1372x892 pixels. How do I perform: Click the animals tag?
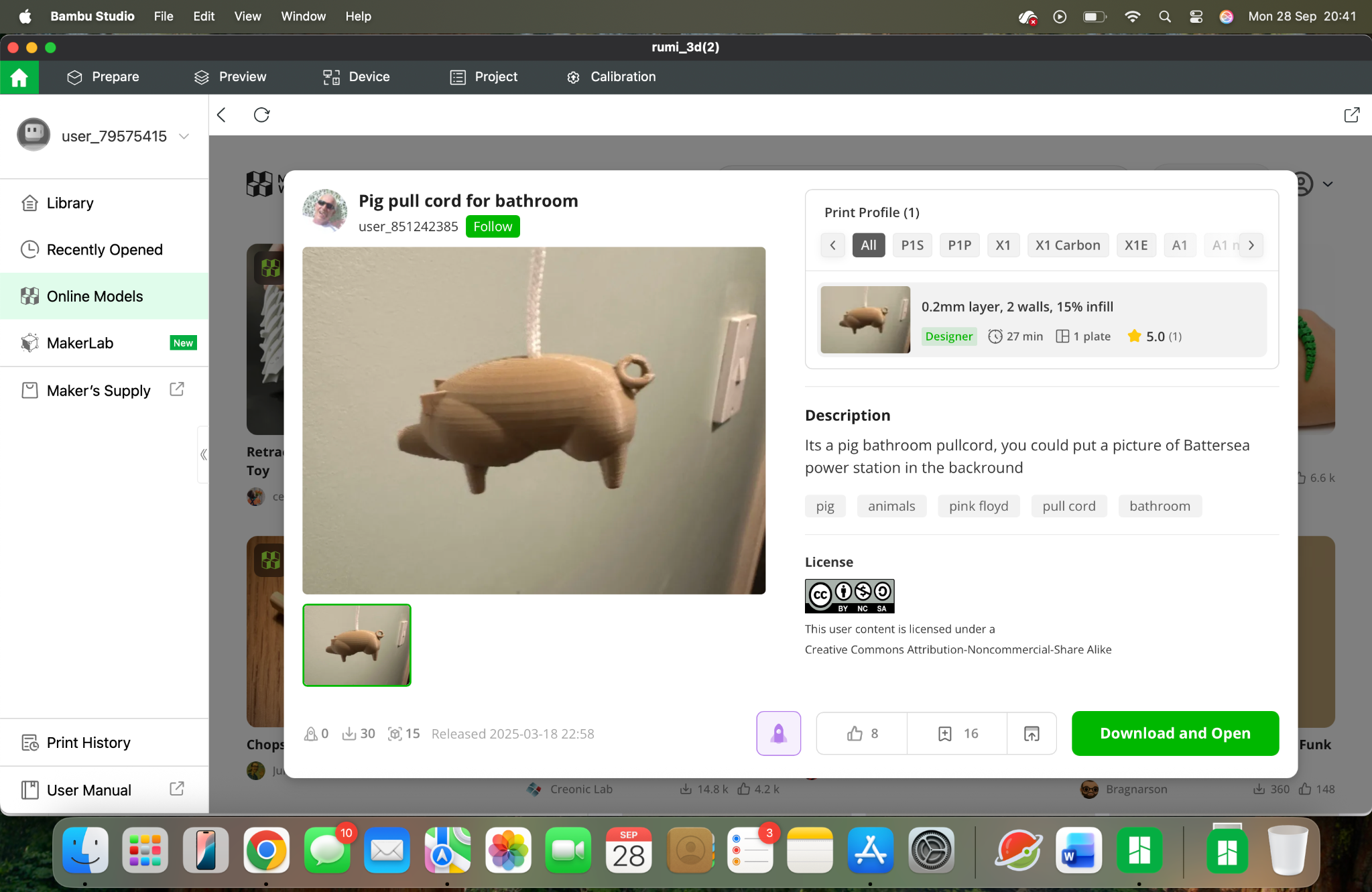[x=891, y=506]
